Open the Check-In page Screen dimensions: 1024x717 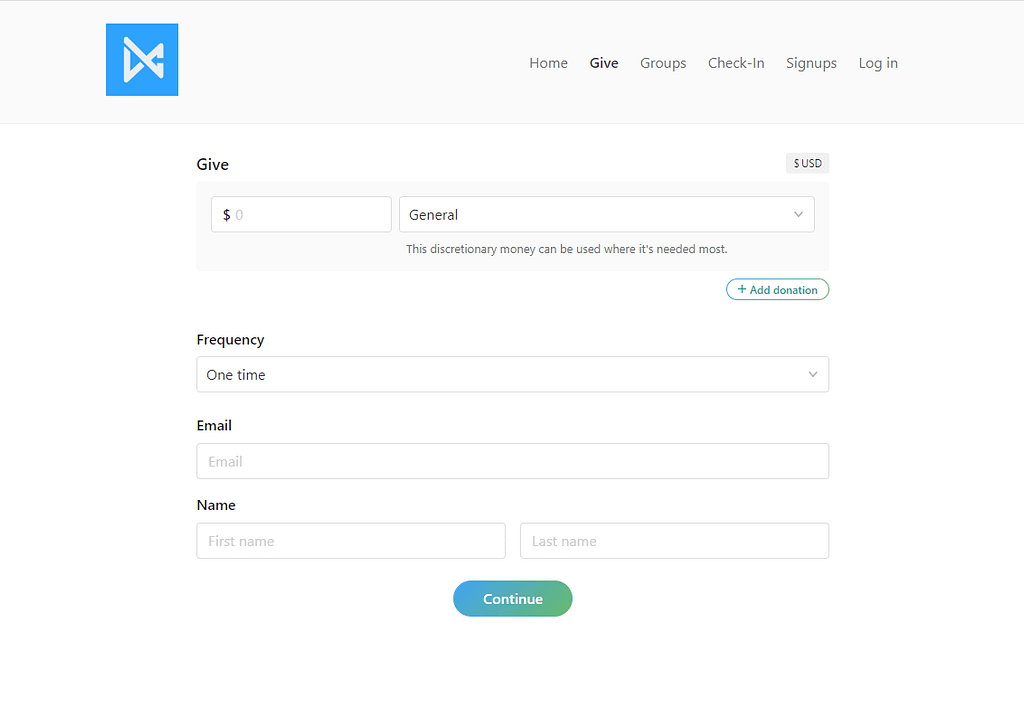click(736, 63)
